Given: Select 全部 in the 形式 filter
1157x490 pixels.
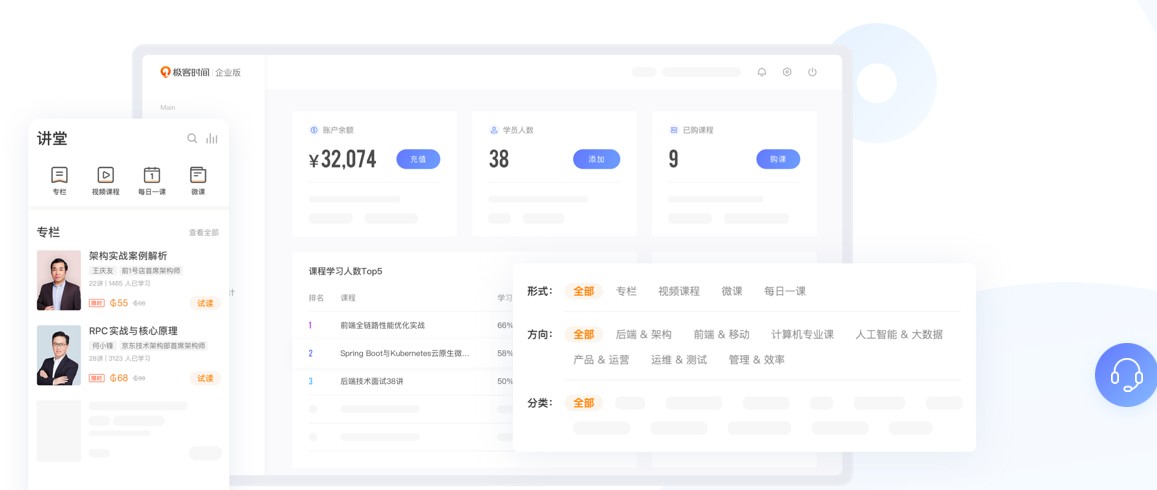Looking at the screenshot, I should tap(584, 291).
